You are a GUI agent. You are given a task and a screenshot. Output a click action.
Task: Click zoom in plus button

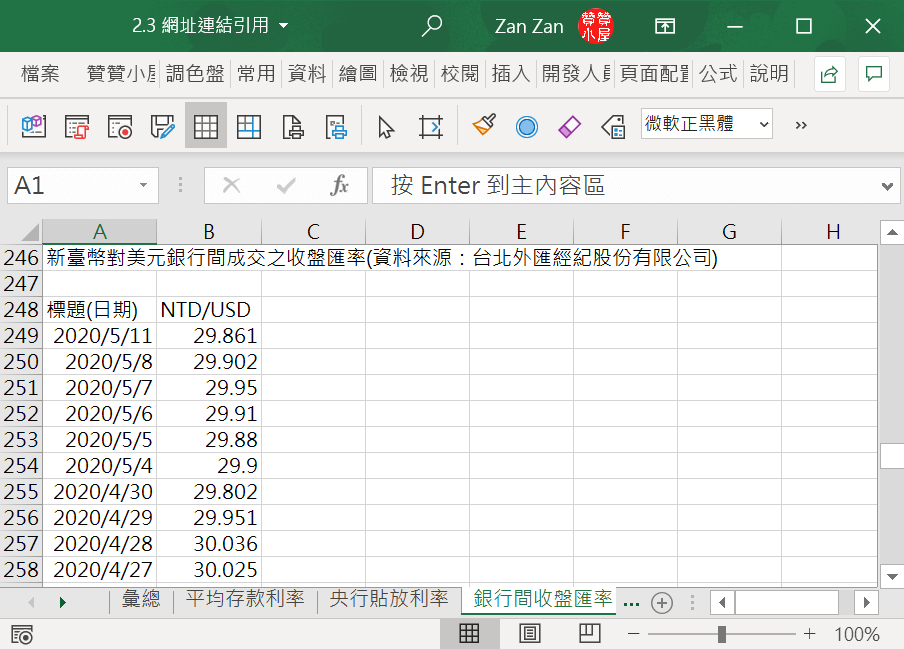(809, 634)
